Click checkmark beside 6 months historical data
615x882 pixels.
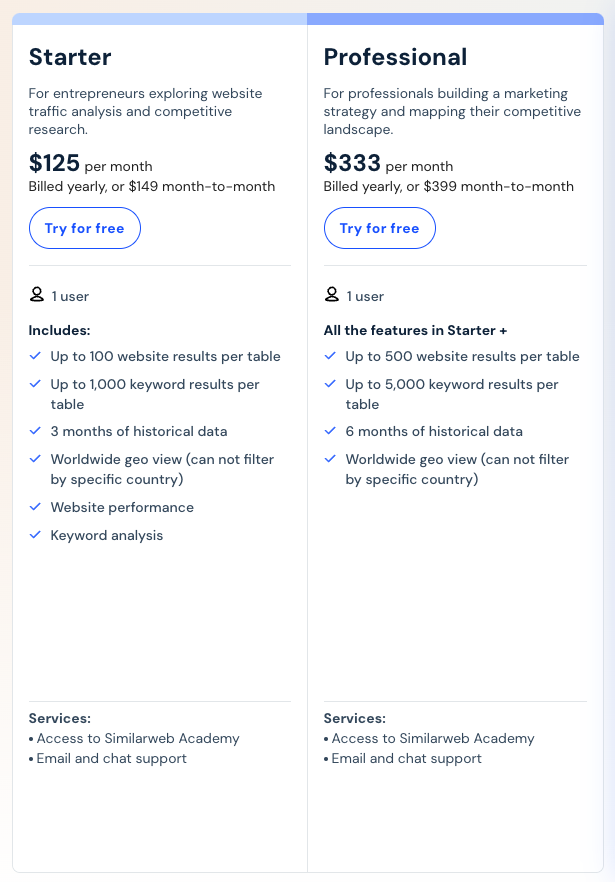(x=331, y=431)
